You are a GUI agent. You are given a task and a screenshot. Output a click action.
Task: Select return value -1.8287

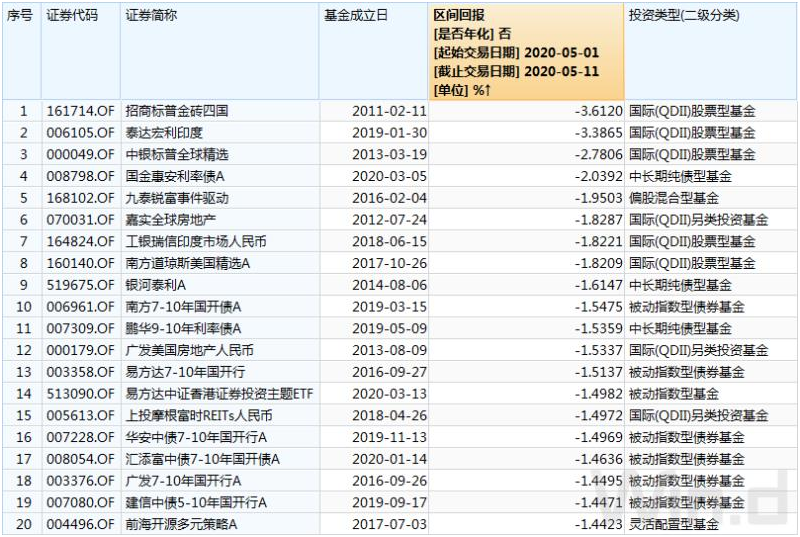click(598, 220)
